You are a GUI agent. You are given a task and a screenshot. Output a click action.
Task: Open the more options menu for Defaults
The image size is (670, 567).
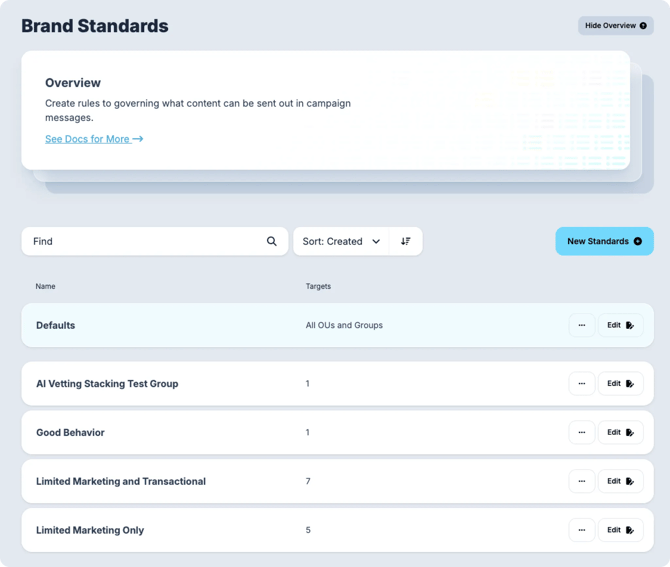coord(581,325)
